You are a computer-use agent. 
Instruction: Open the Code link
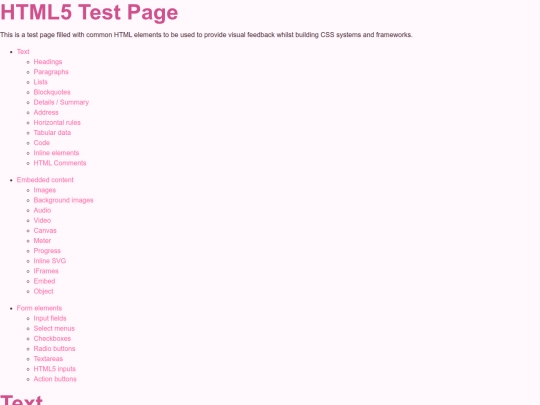click(x=42, y=143)
